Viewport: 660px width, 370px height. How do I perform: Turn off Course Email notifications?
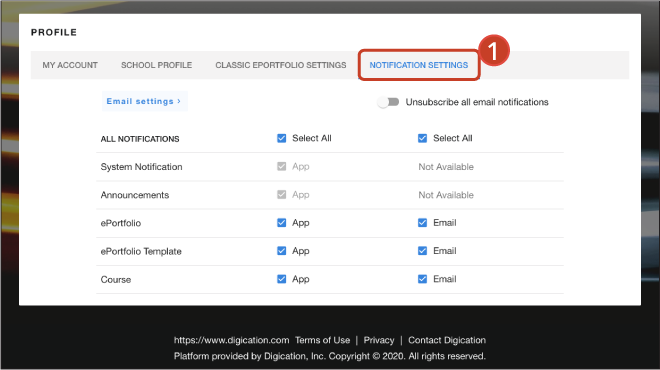pos(422,279)
